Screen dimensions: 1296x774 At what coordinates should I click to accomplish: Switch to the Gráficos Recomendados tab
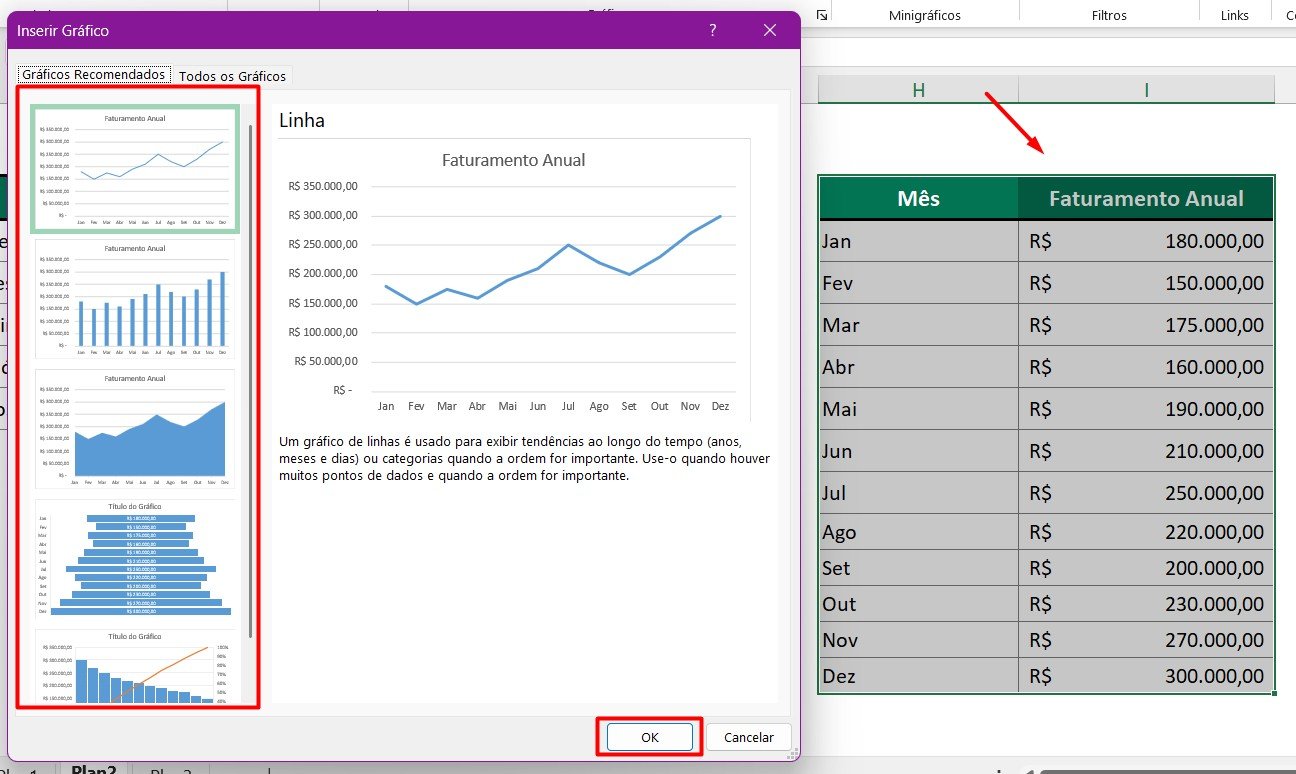pos(93,75)
